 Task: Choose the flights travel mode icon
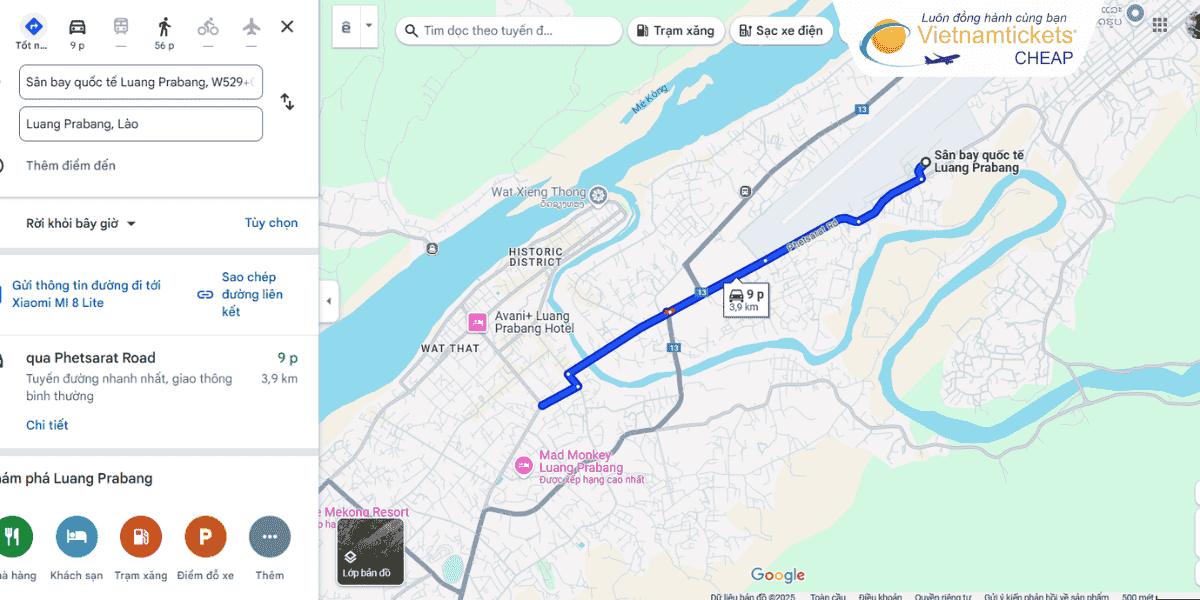click(x=251, y=27)
